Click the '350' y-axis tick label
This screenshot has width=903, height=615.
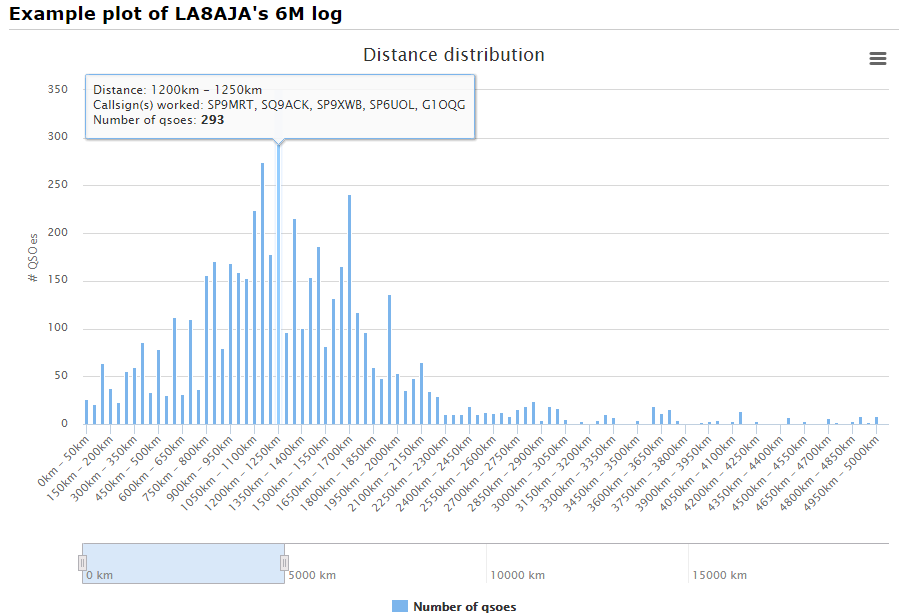click(x=58, y=88)
